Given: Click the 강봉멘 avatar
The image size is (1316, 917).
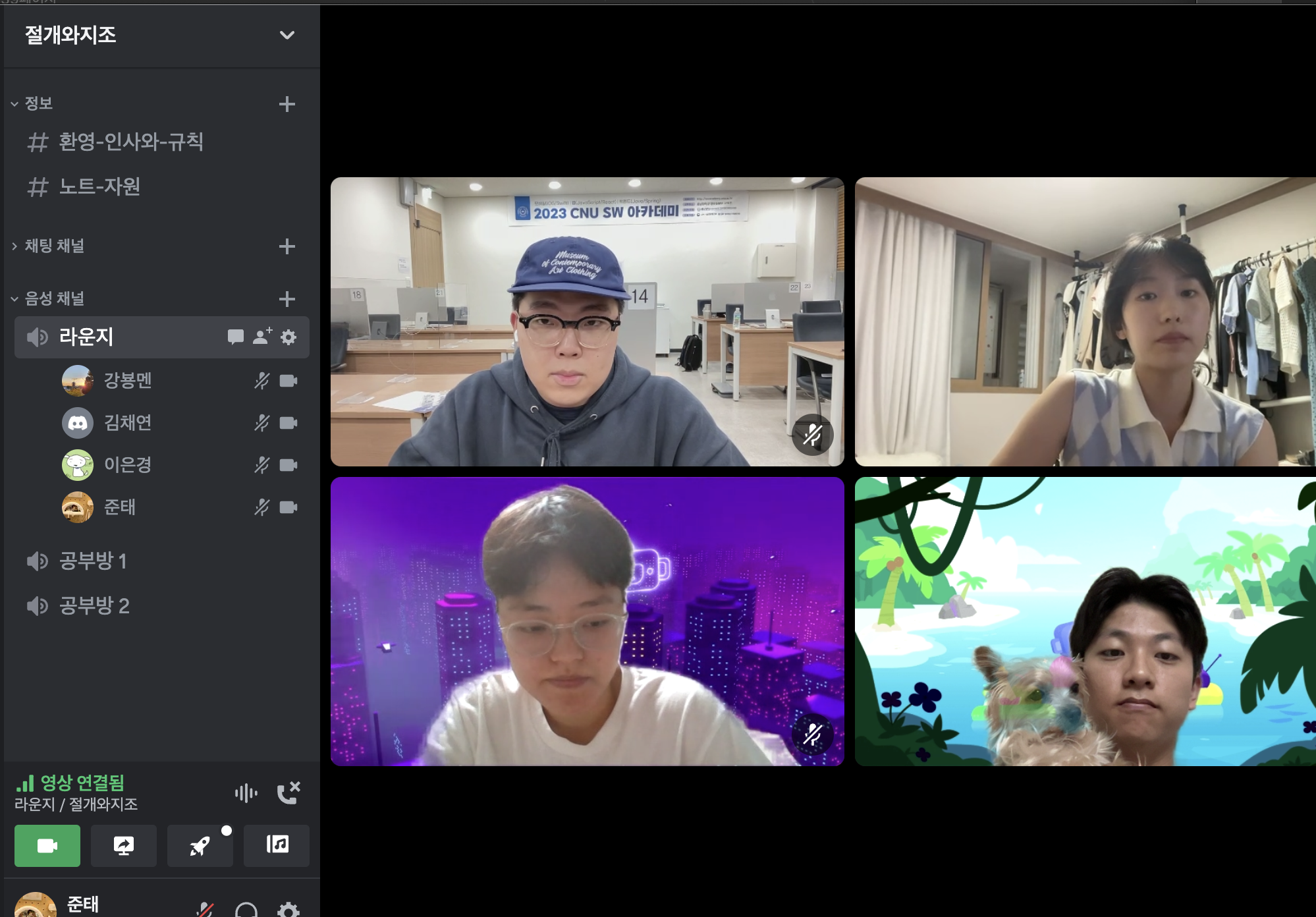Looking at the screenshot, I should click(78, 381).
